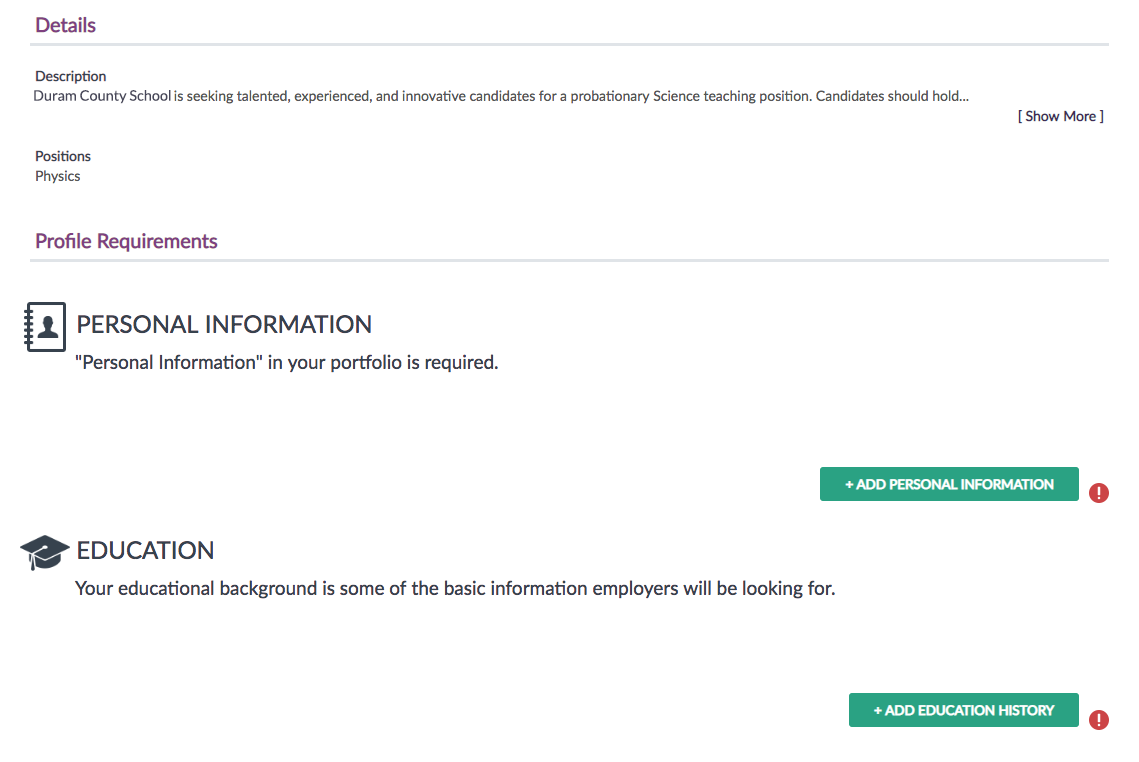Select the Profile Requirements heading

(x=126, y=241)
